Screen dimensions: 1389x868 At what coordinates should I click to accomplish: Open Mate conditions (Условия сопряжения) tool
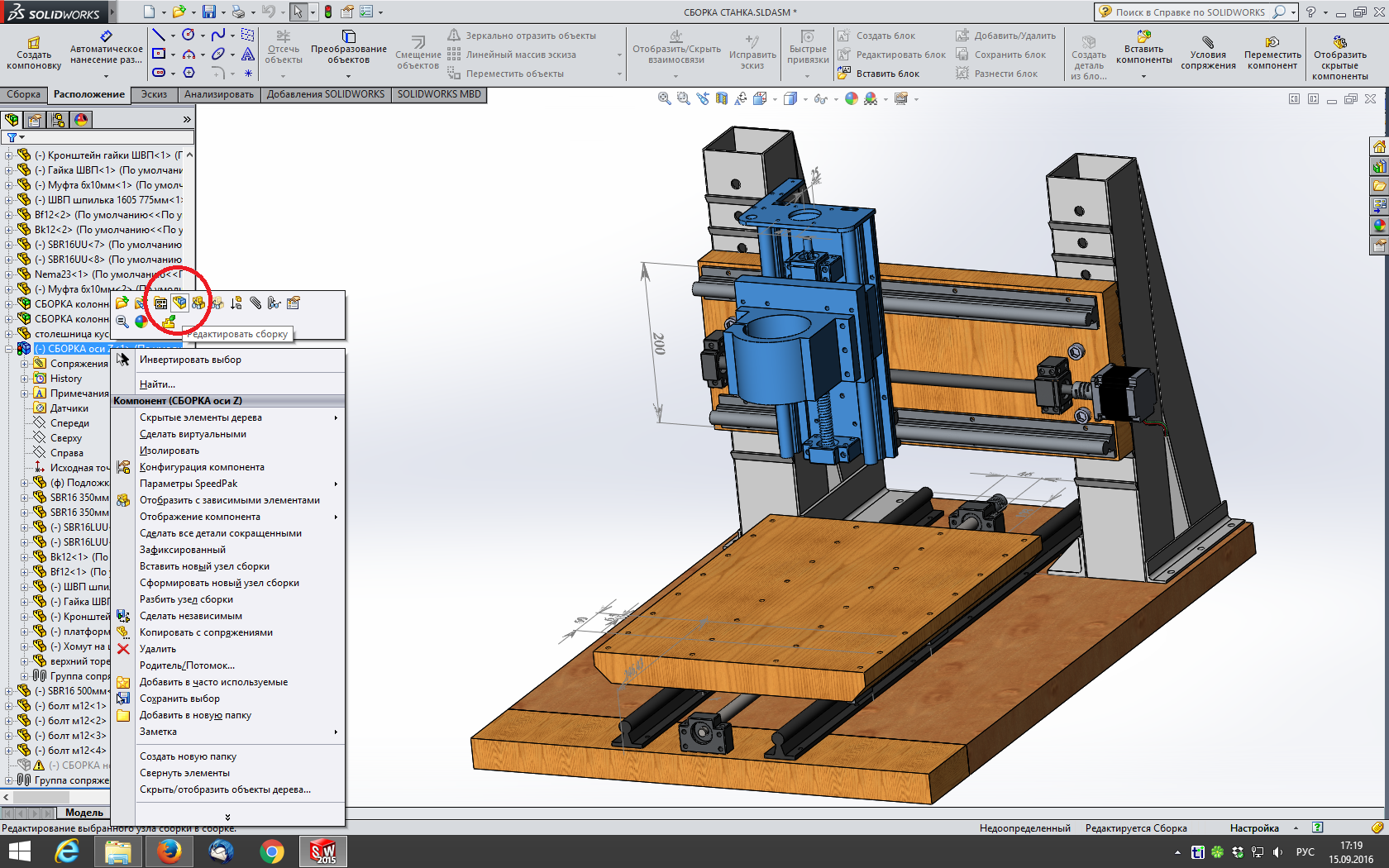1208,53
